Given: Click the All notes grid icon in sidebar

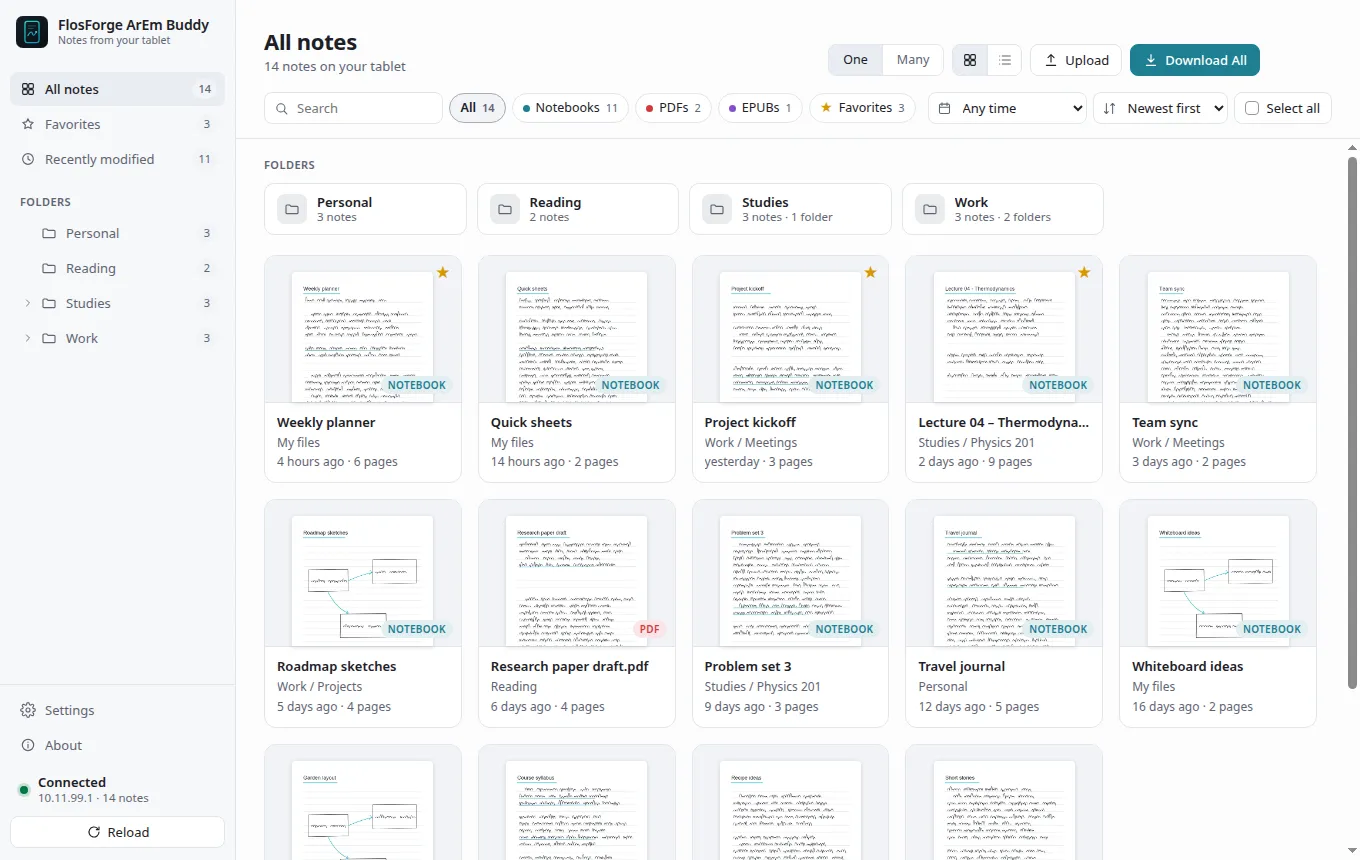Looking at the screenshot, I should point(28,89).
